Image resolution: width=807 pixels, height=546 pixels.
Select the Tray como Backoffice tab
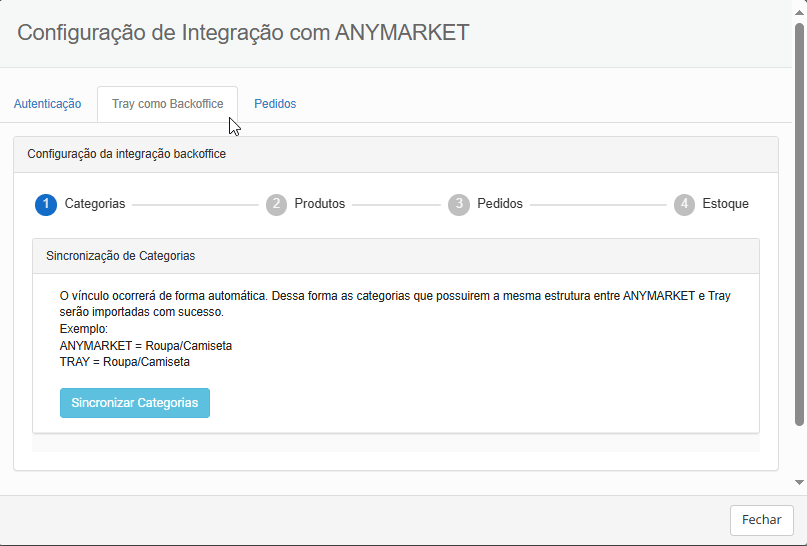coord(168,104)
